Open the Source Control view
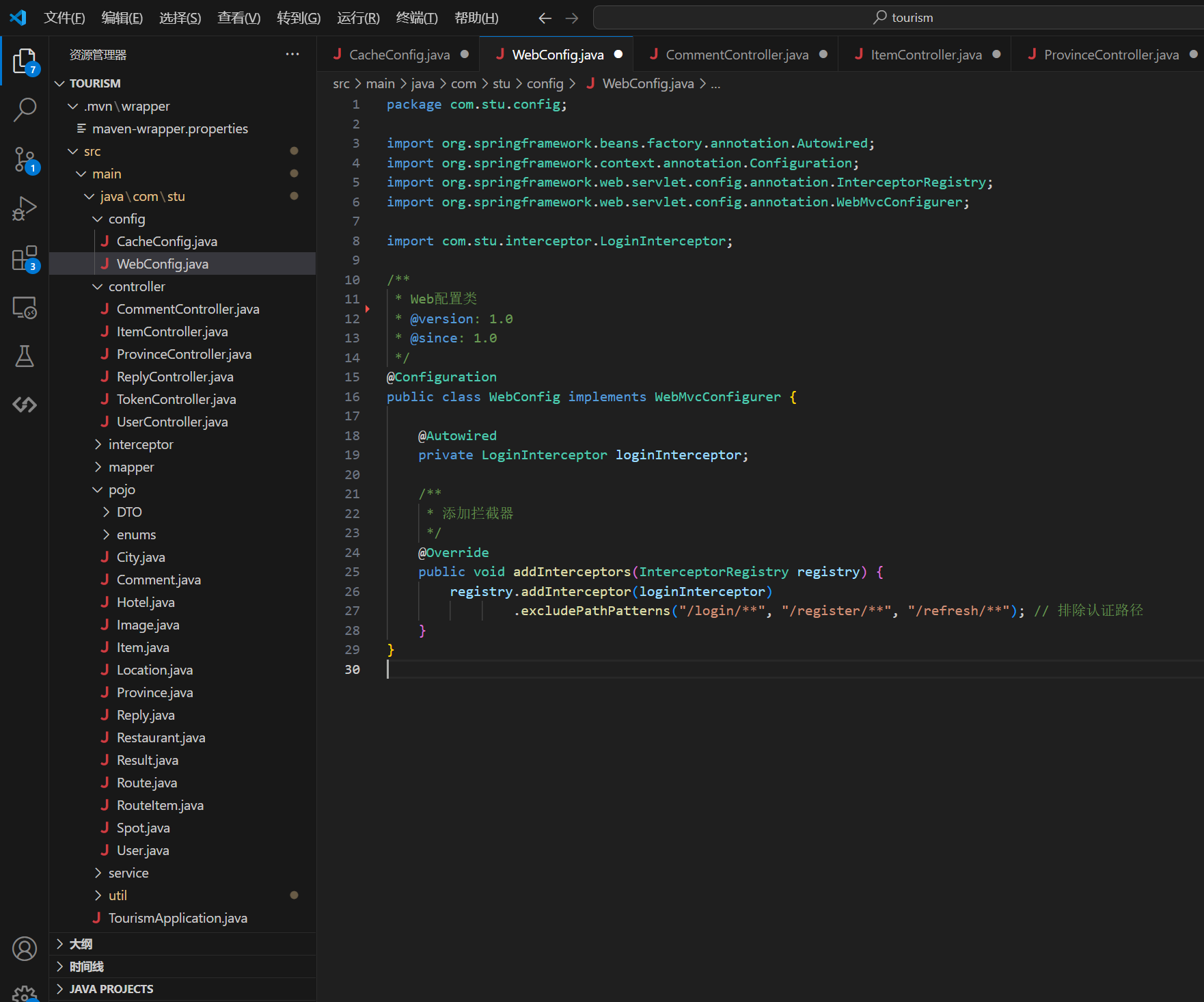The height and width of the screenshot is (1002, 1204). tap(25, 159)
